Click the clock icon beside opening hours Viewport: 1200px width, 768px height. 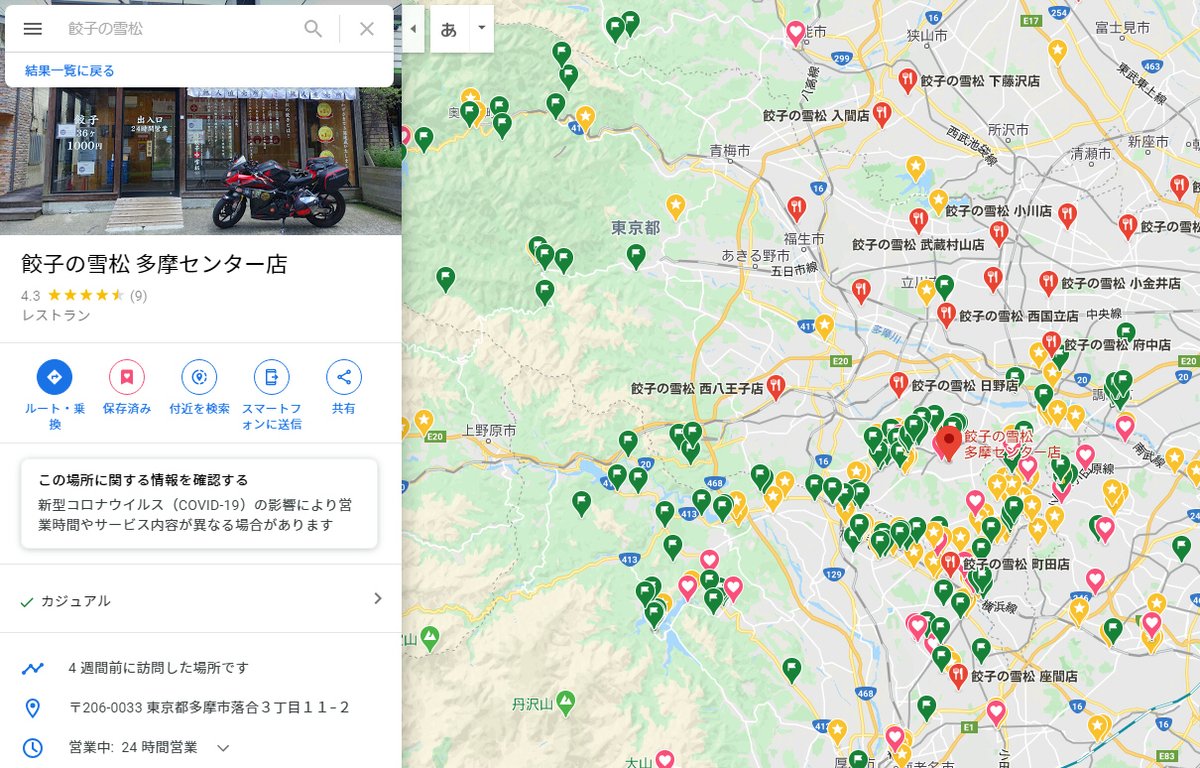click(33, 747)
